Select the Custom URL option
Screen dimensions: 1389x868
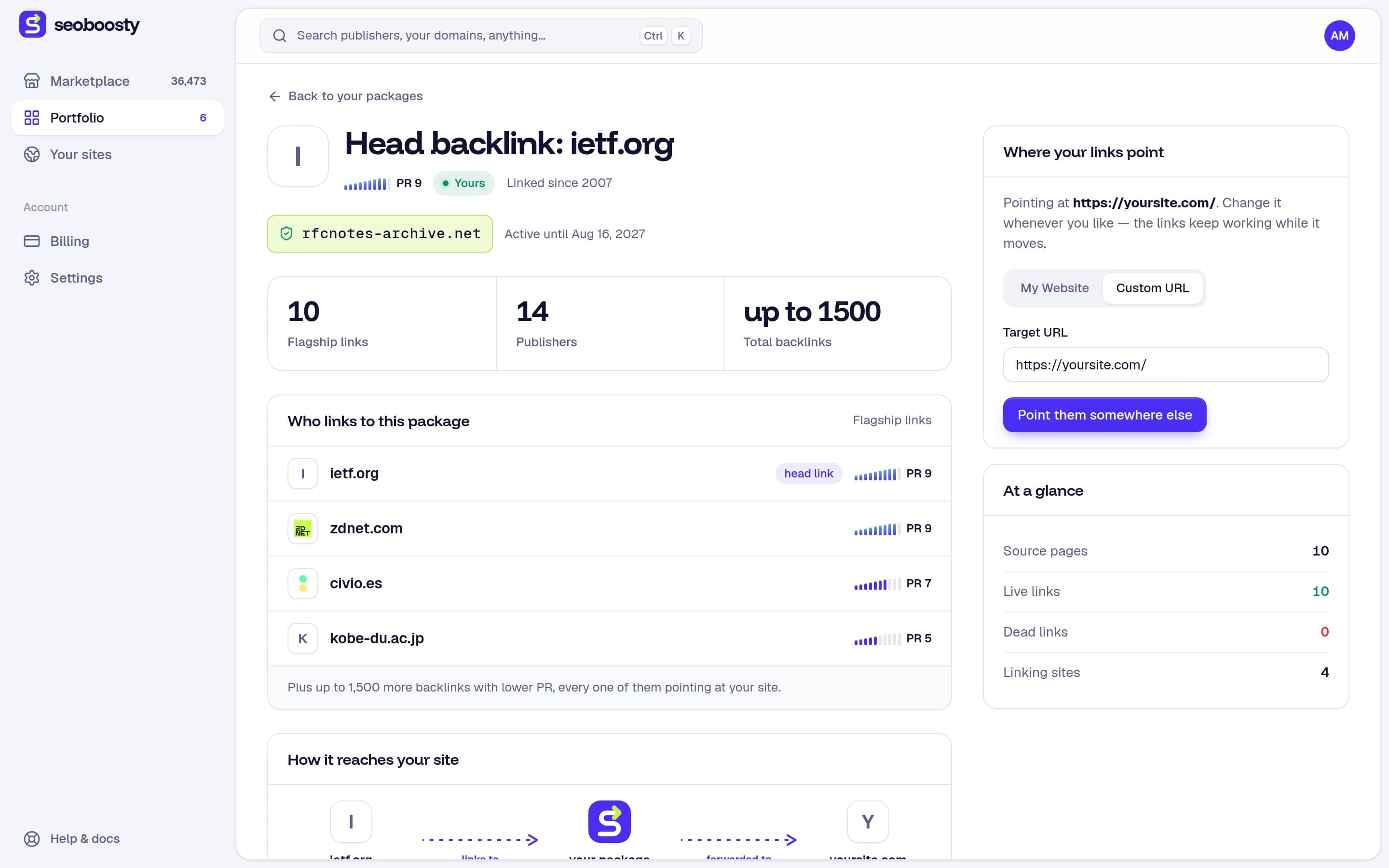coord(1152,288)
